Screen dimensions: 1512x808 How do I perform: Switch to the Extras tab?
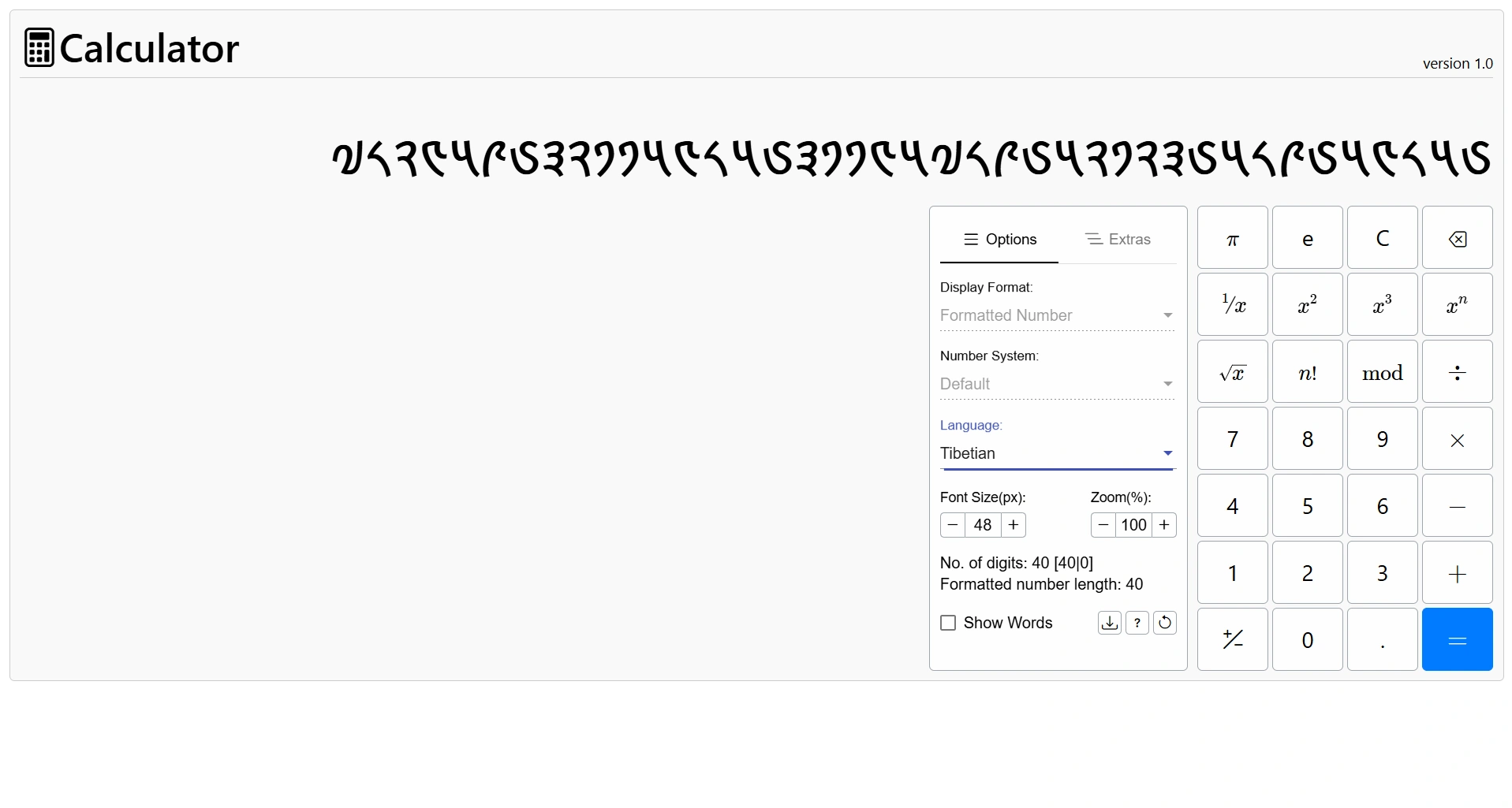point(1118,240)
